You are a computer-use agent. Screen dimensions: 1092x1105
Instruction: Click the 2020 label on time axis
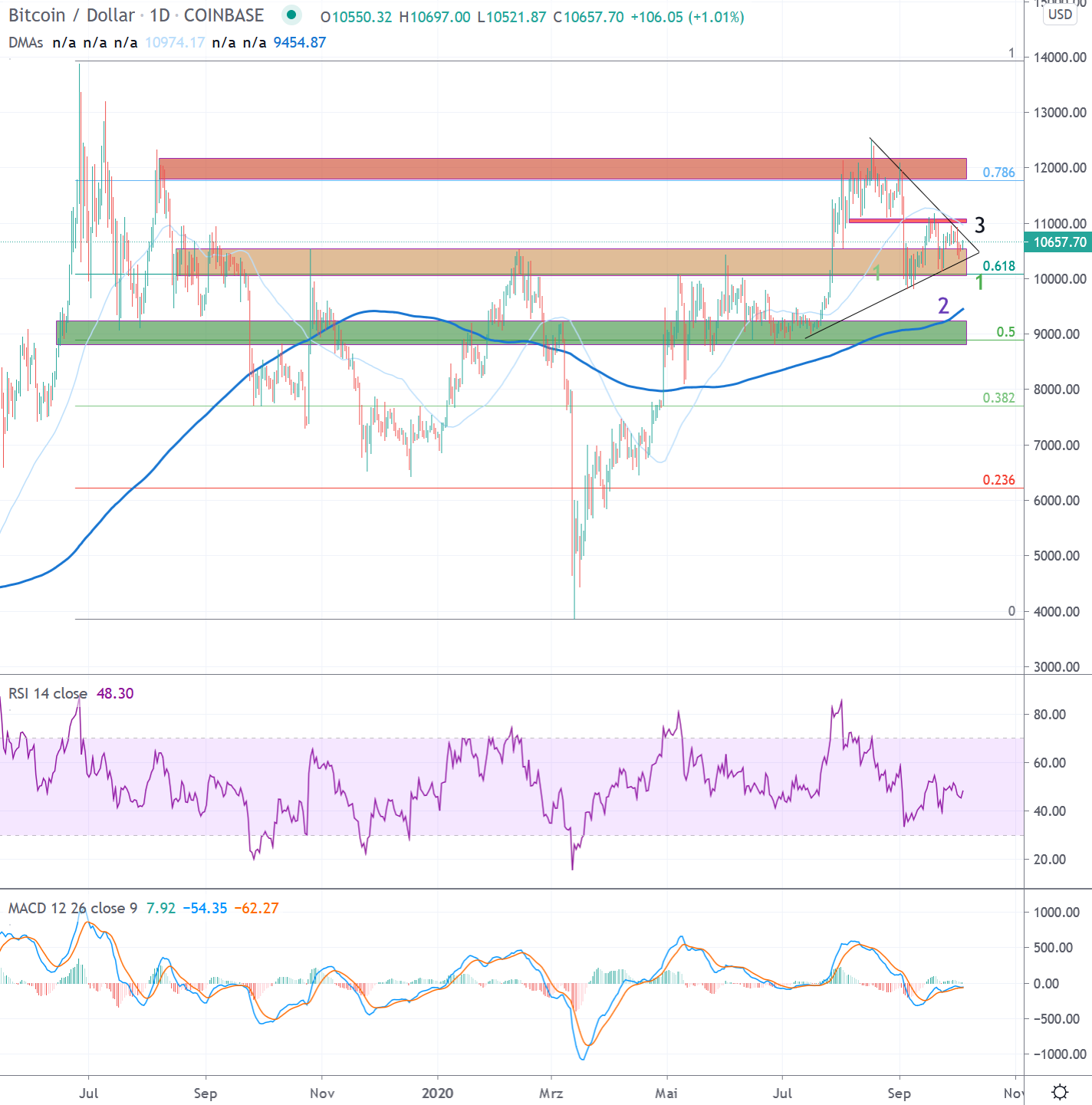[x=437, y=1093]
